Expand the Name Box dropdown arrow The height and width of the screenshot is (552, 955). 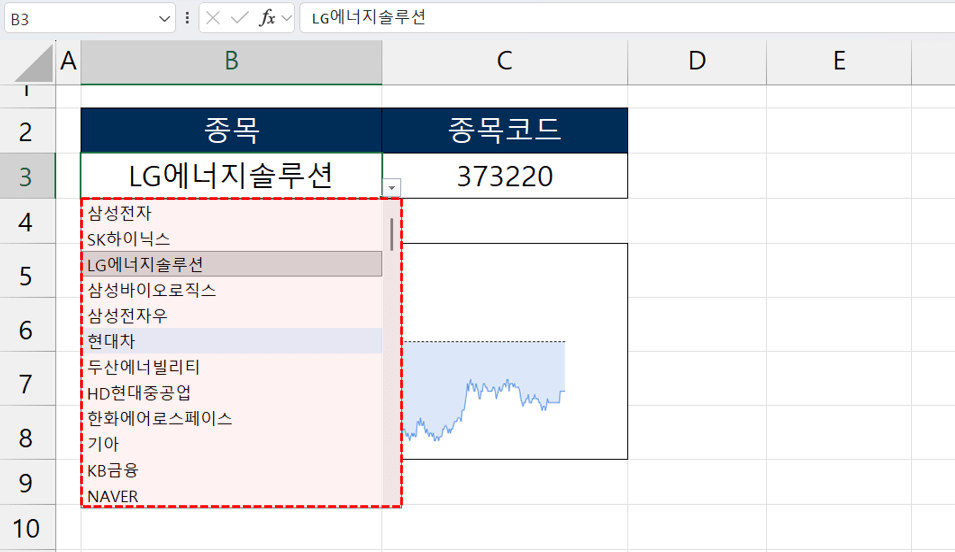pyautogui.click(x=164, y=19)
